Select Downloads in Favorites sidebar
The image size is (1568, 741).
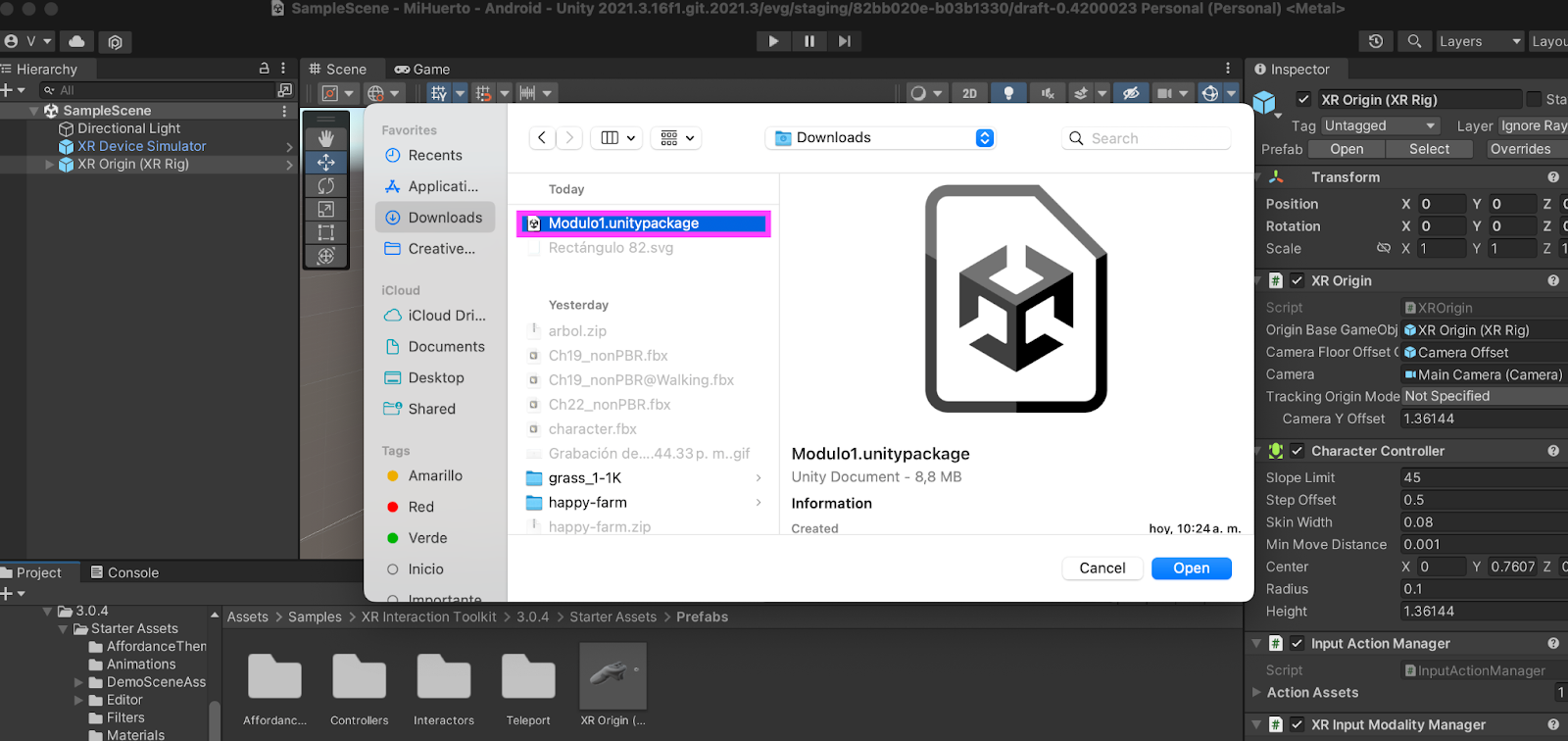pos(435,218)
